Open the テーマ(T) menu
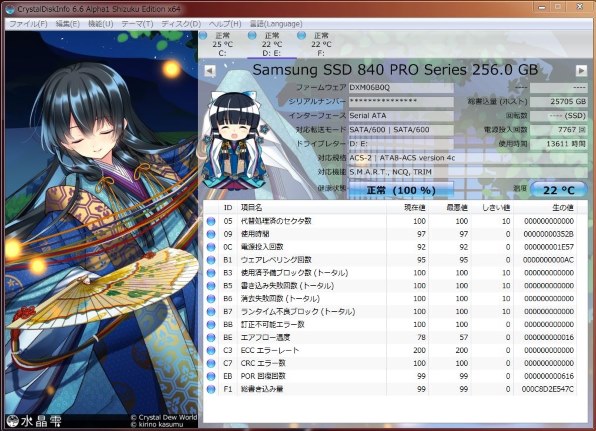The width and height of the screenshot is (596, 431). tap(137, 24)
